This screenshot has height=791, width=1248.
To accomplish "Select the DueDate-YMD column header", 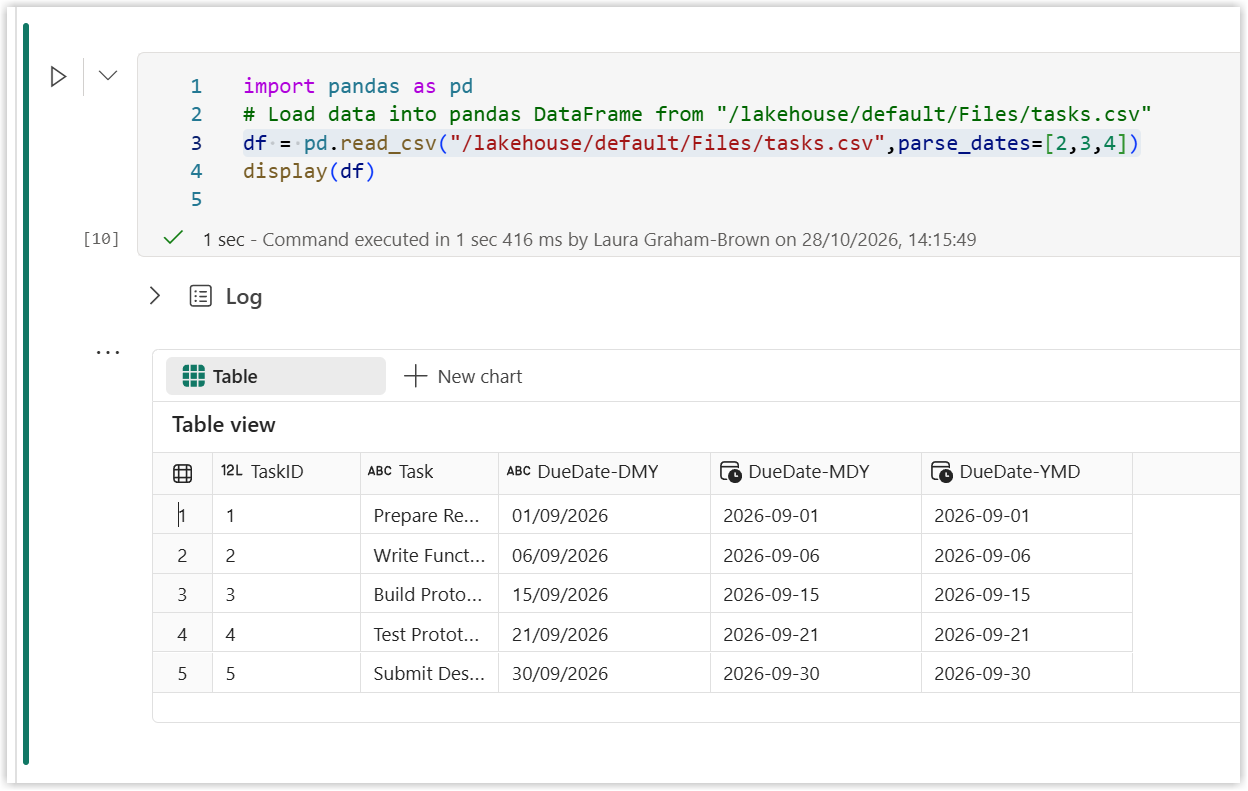I will click(x=1027, y=472).
